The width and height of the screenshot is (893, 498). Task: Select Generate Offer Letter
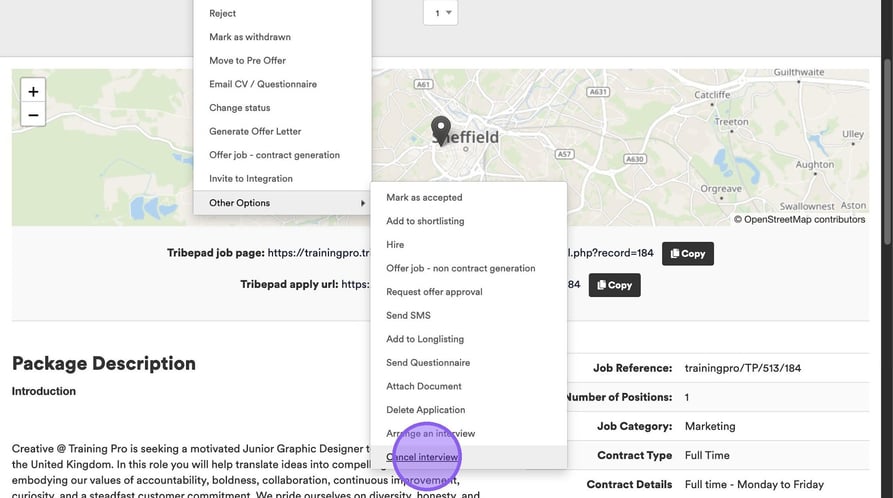(x=255, y=131)
